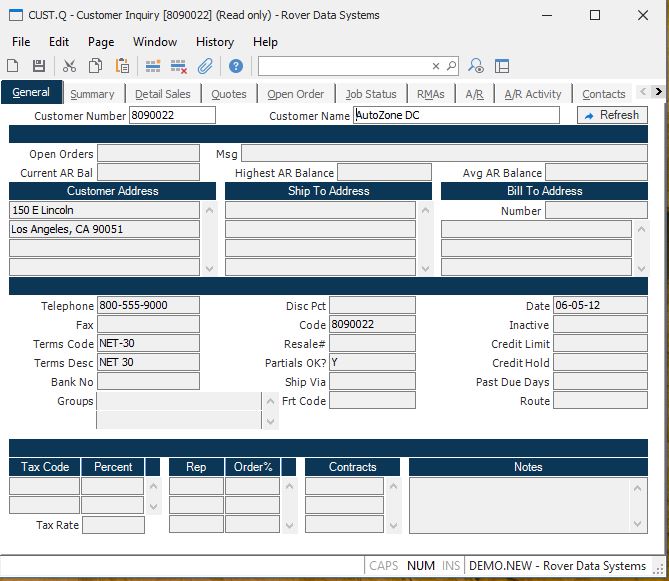Click the Telephone field

148,306
